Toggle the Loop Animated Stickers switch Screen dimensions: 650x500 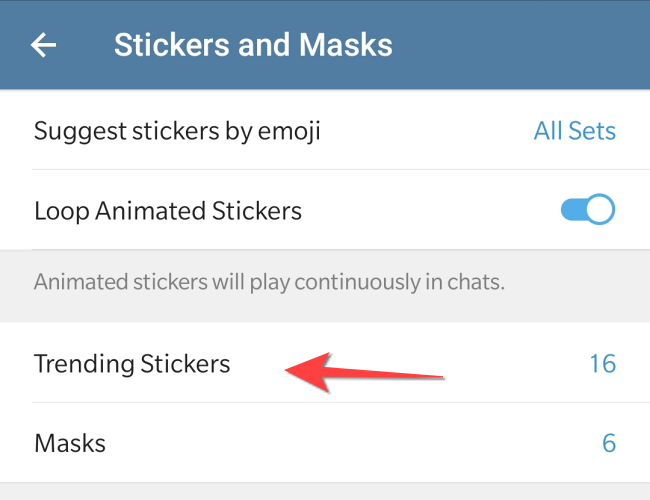[587, 210]
